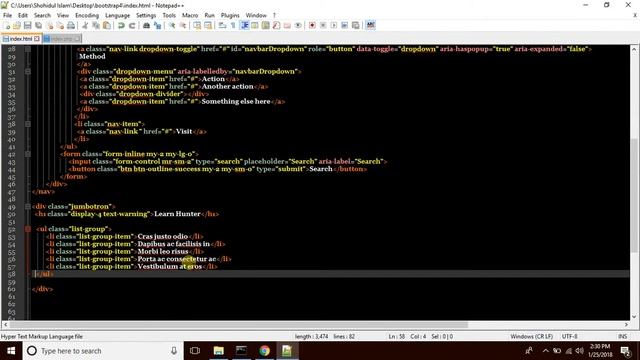Click the UTF-8 encoding status entry
640x360 pixels.
tap(569, 337)
